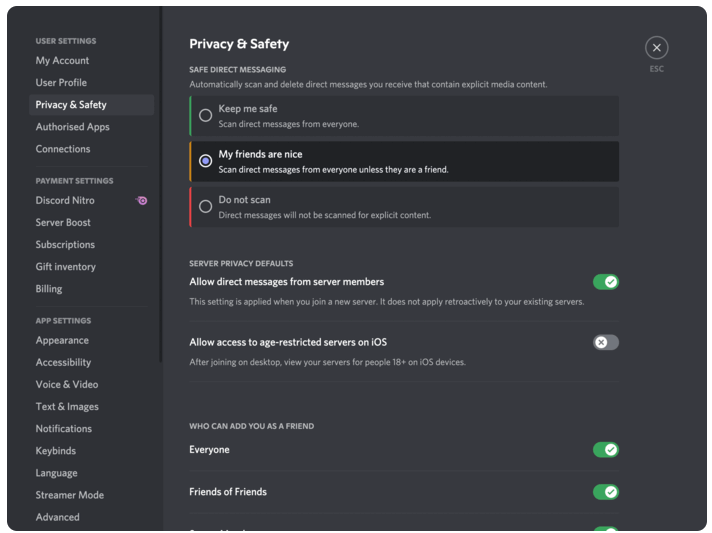The image size is (712, 533).
Task: Click the Nitro icon beside Discord Nitro
Action: coord(142,200)
